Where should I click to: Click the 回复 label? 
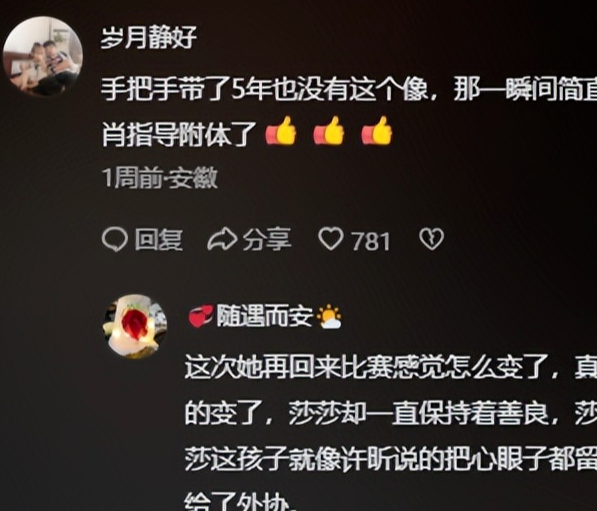coord(158,240)
